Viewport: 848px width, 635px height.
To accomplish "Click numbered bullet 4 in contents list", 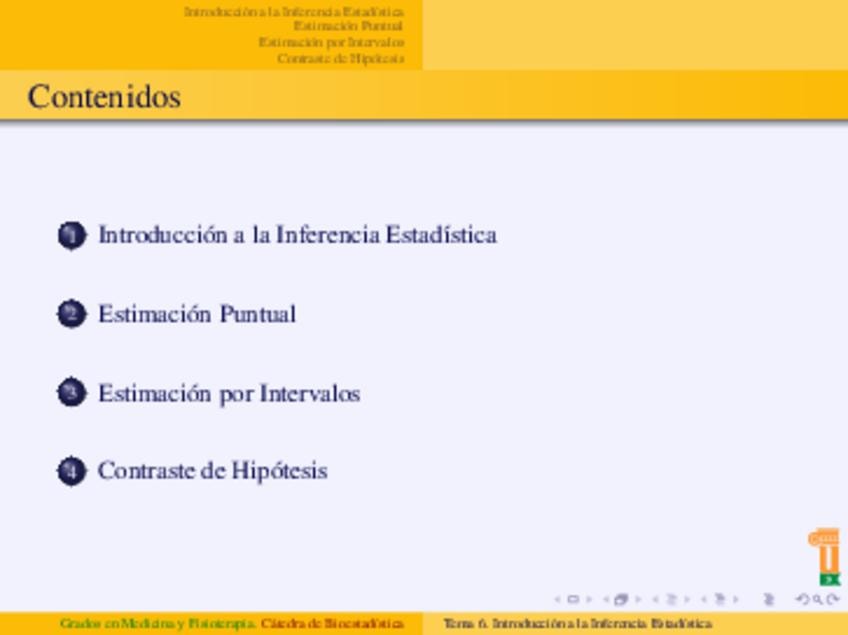I will [72, 471].
